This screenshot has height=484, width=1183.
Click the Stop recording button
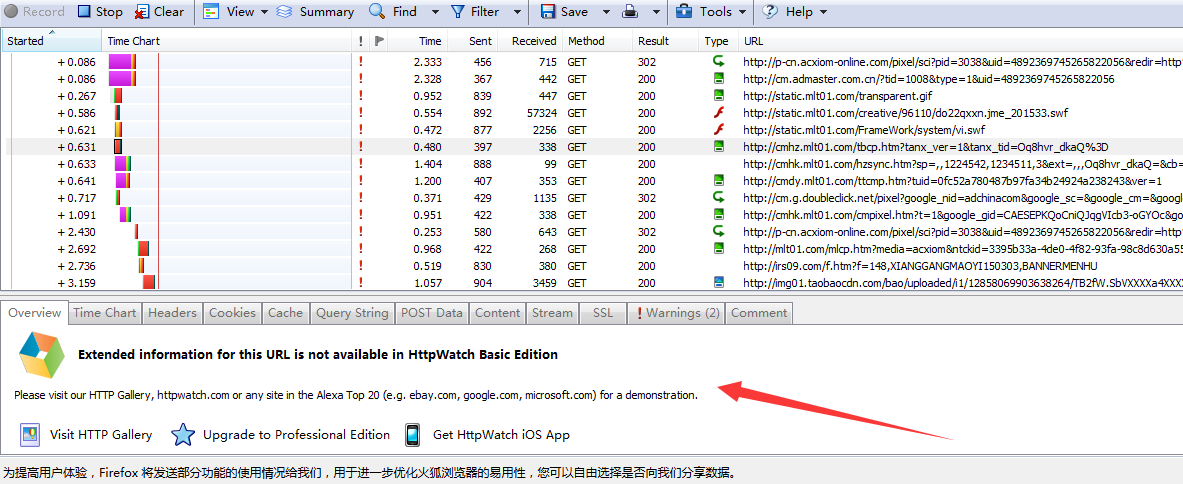99,12
